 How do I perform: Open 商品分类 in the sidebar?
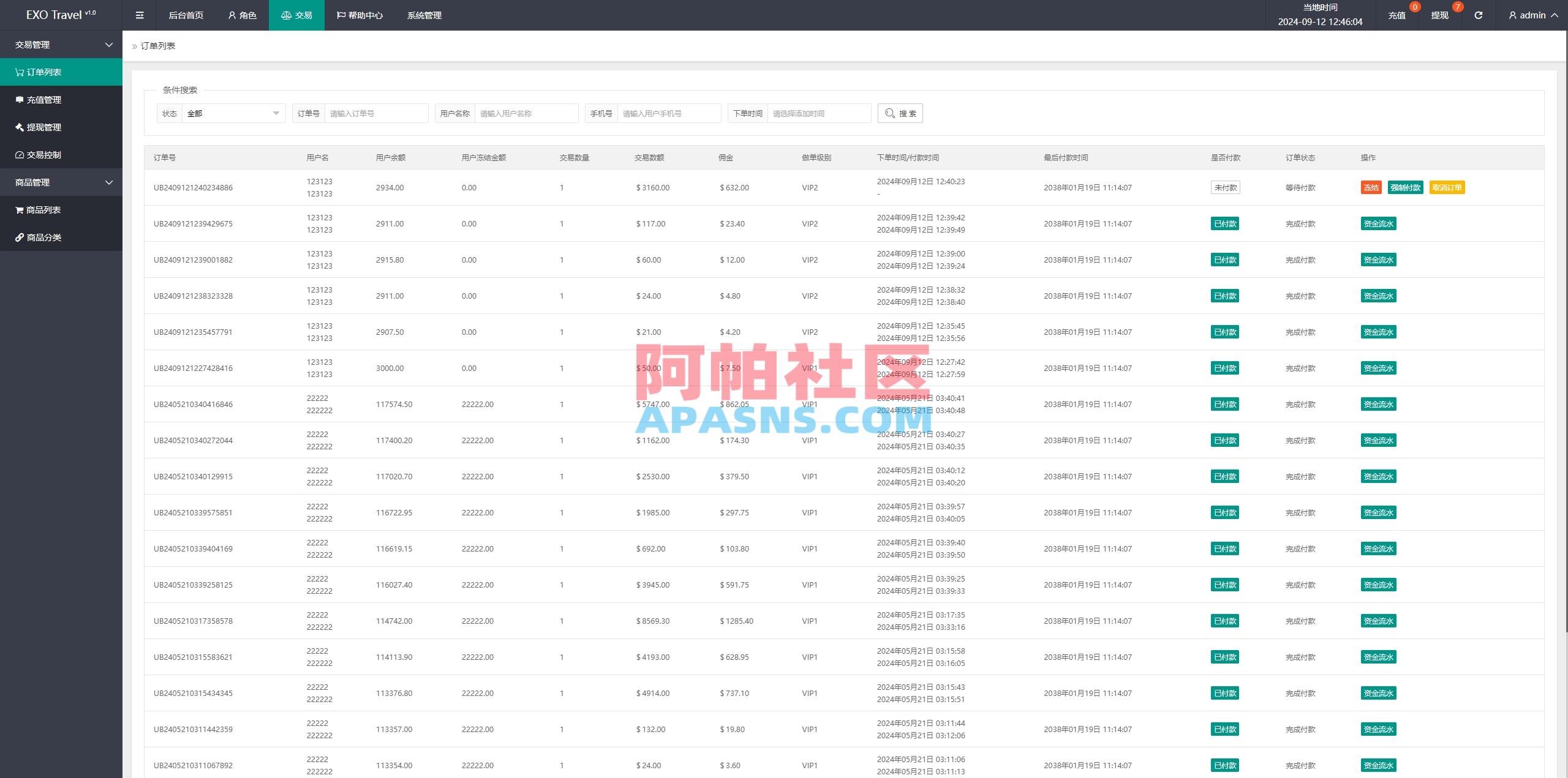coord(43,237)
